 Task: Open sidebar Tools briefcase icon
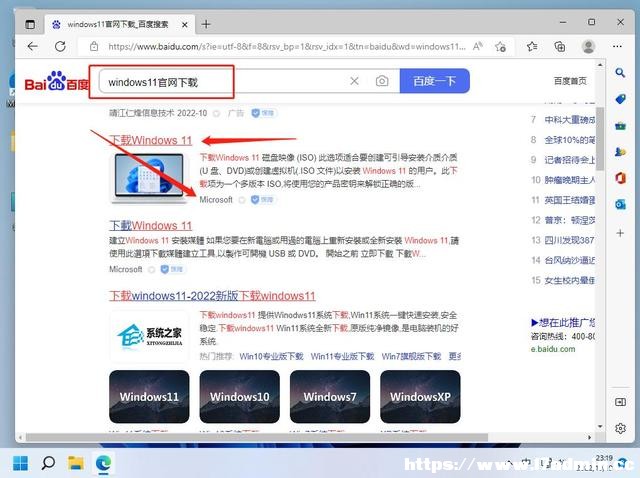pyautogui.click(x=620, y=126)
